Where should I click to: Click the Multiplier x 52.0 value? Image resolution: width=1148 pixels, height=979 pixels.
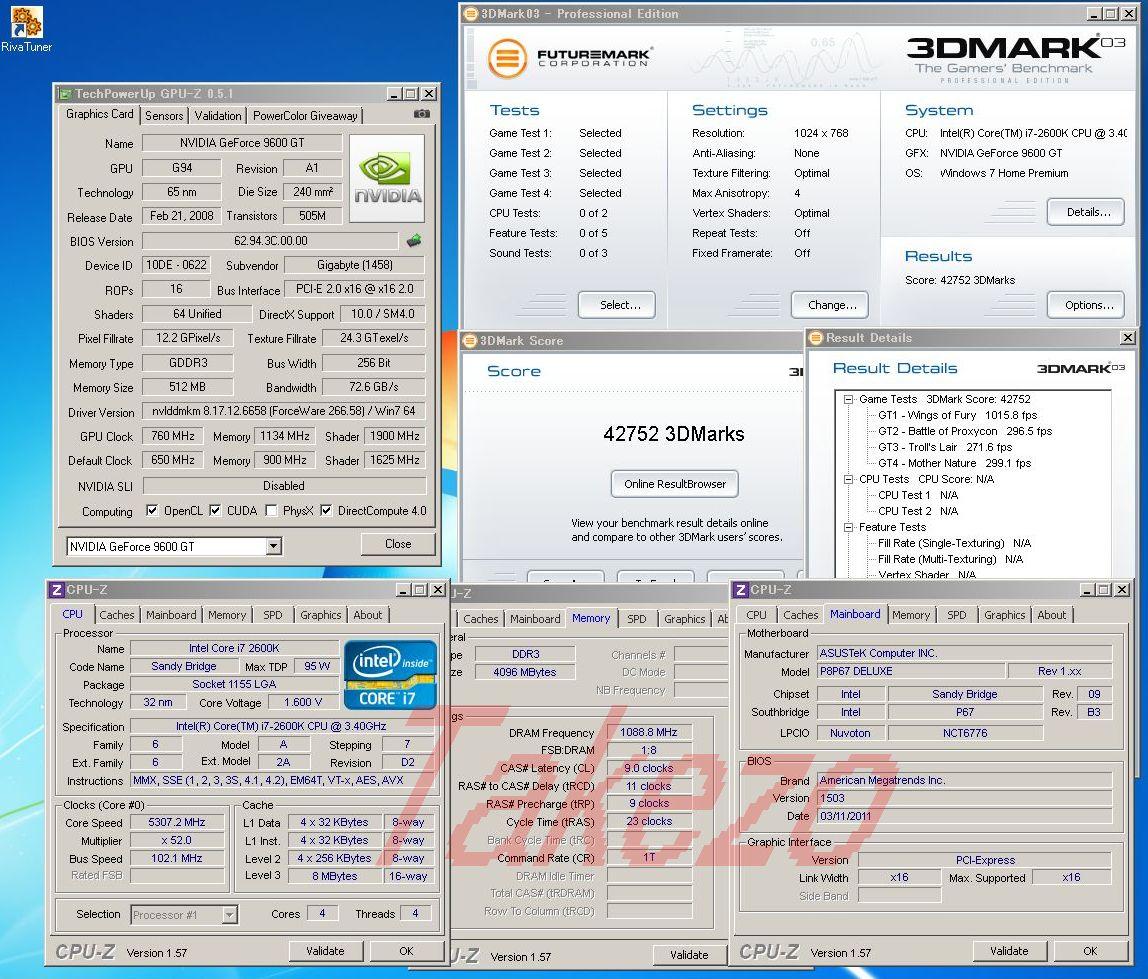click(x=176, y=841)
